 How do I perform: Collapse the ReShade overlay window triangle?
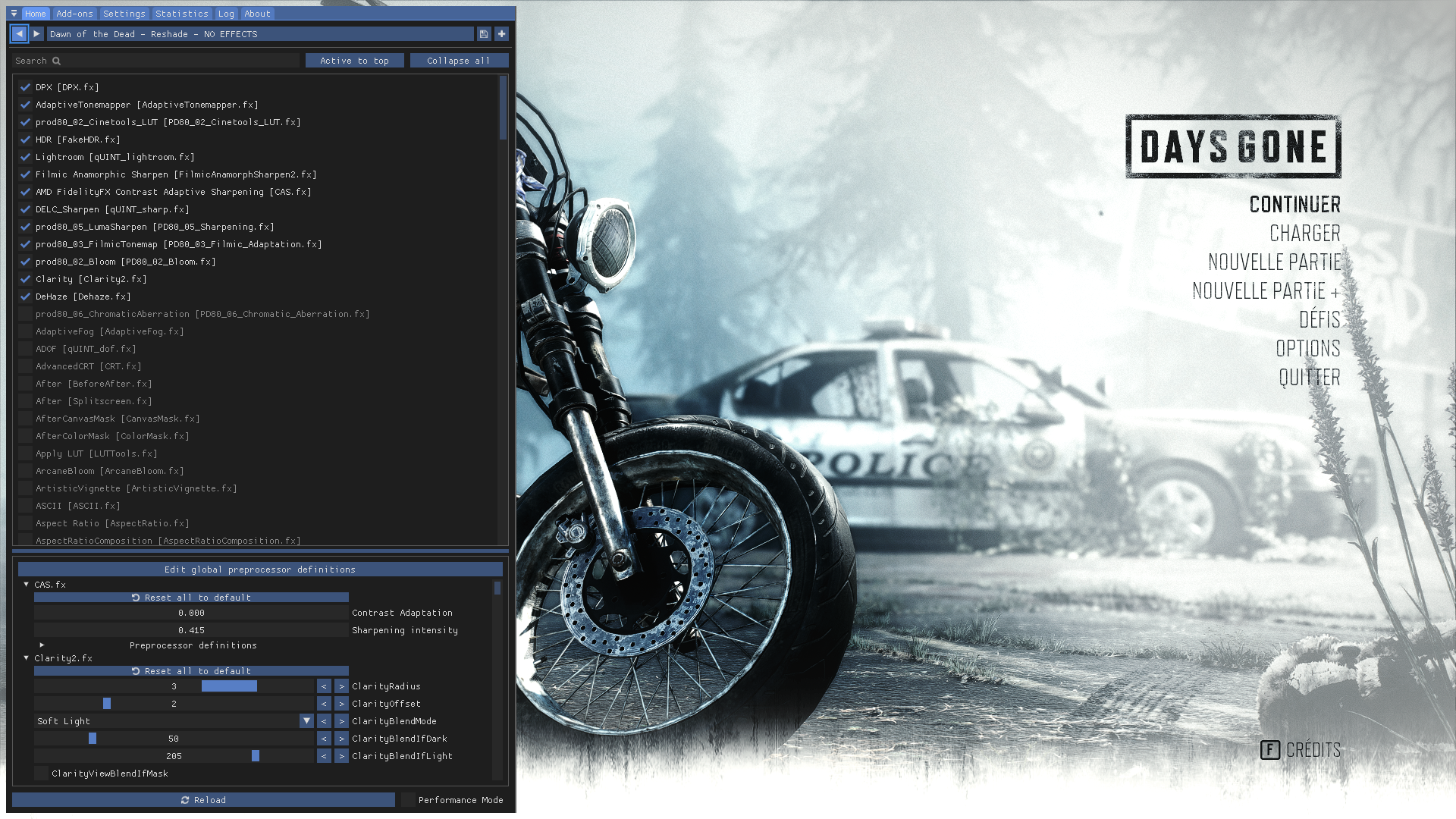pyautogui.click(x=14, y=14)
